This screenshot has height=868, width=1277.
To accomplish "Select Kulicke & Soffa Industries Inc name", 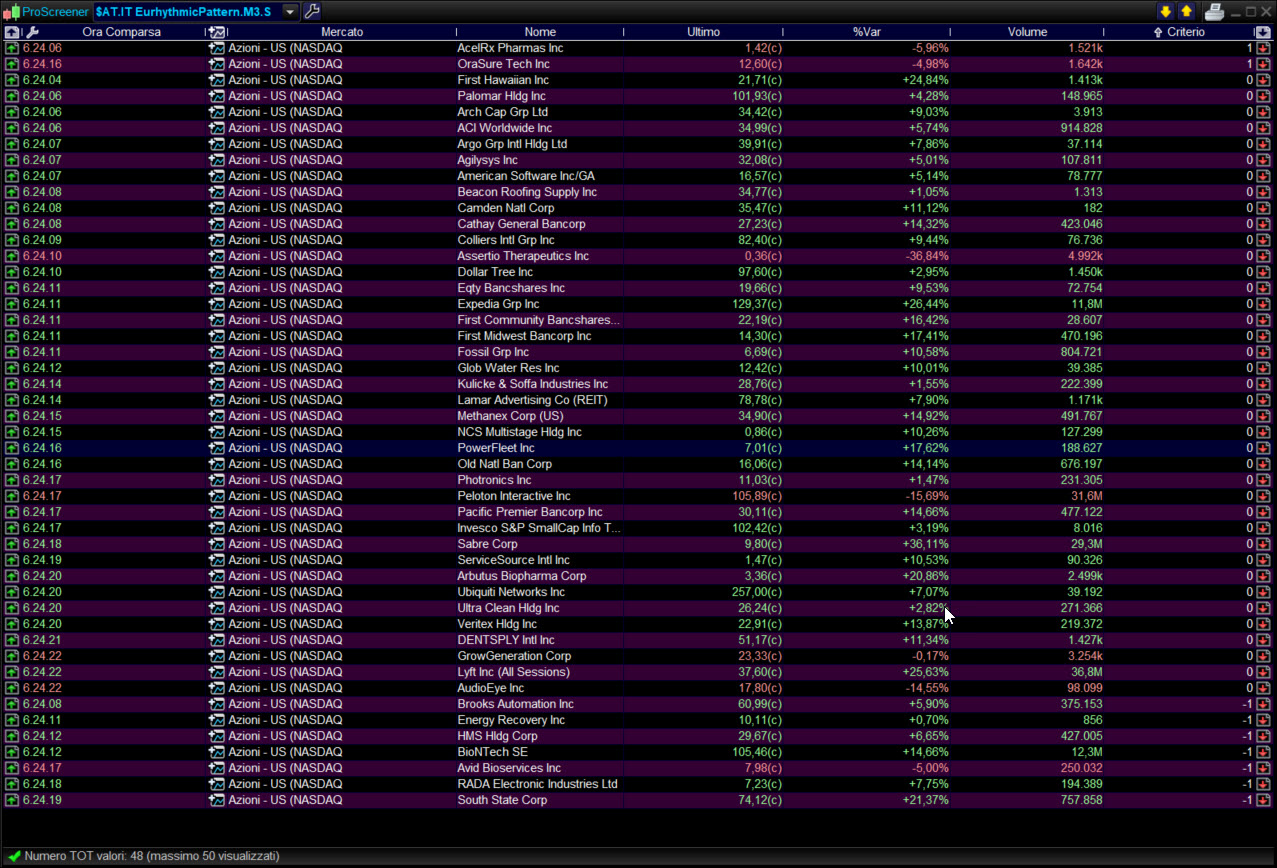I will [533, 384].
